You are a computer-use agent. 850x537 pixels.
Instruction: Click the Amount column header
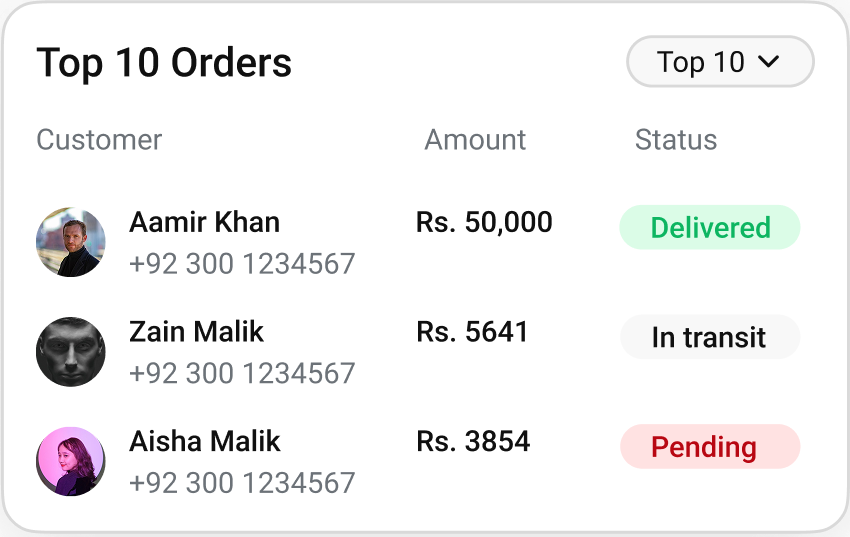click(475, 140)
